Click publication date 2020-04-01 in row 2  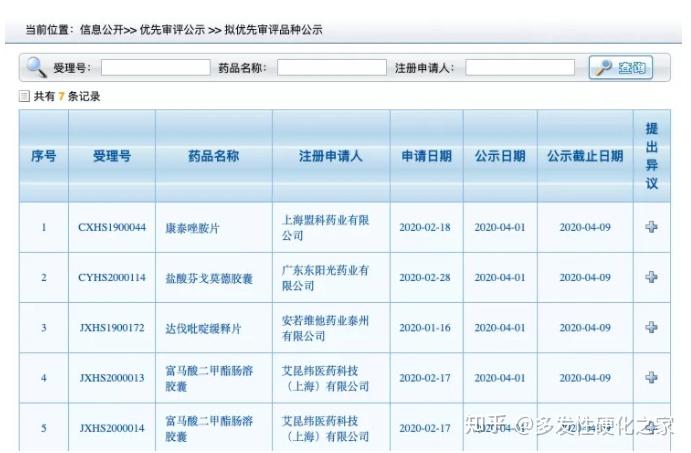tap(500, 278)
